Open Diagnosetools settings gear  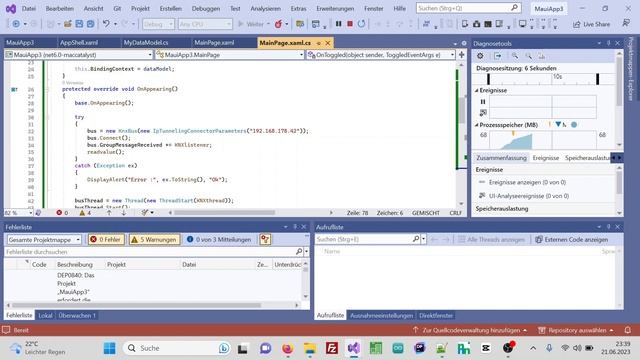480,56
